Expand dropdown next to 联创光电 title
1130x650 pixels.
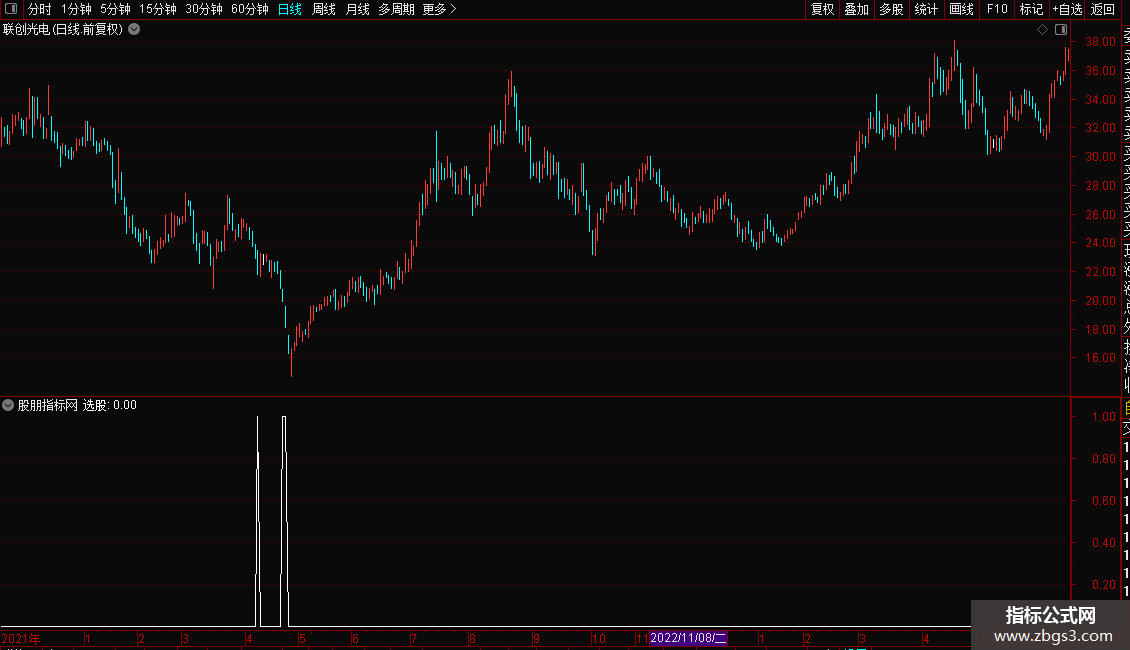click(134, 29)
